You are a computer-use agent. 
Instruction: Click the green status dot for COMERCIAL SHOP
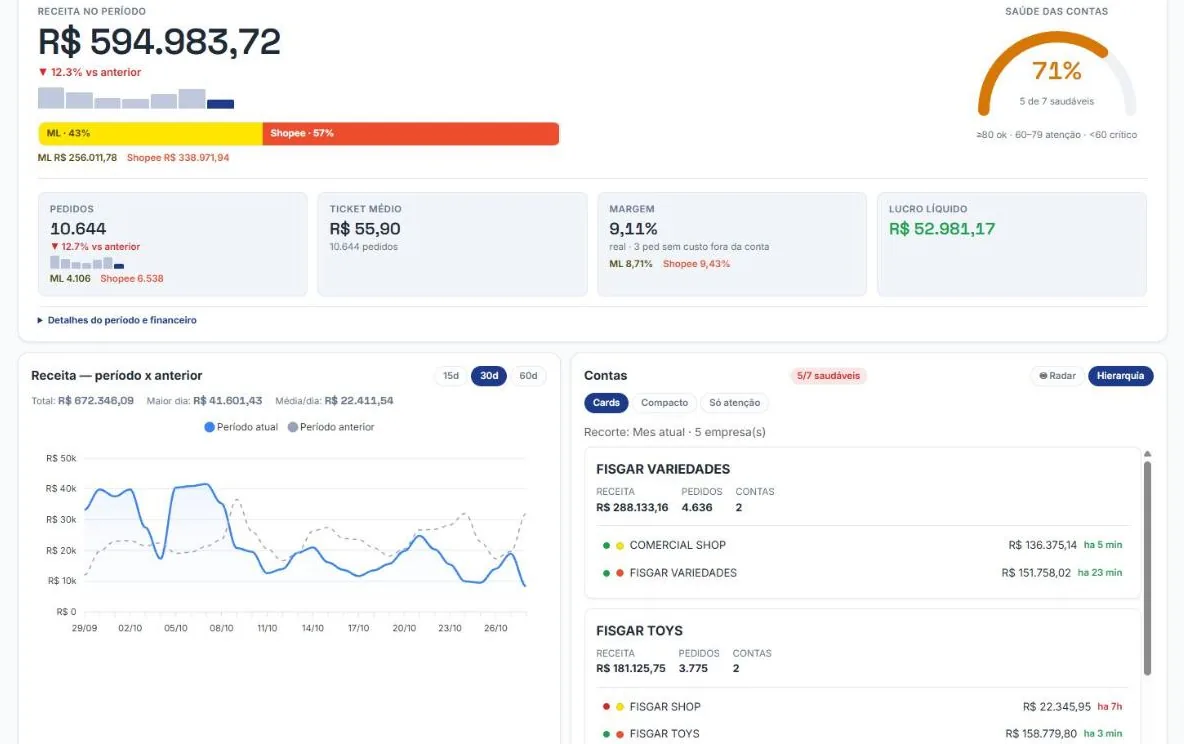click(x=606, y=545)
